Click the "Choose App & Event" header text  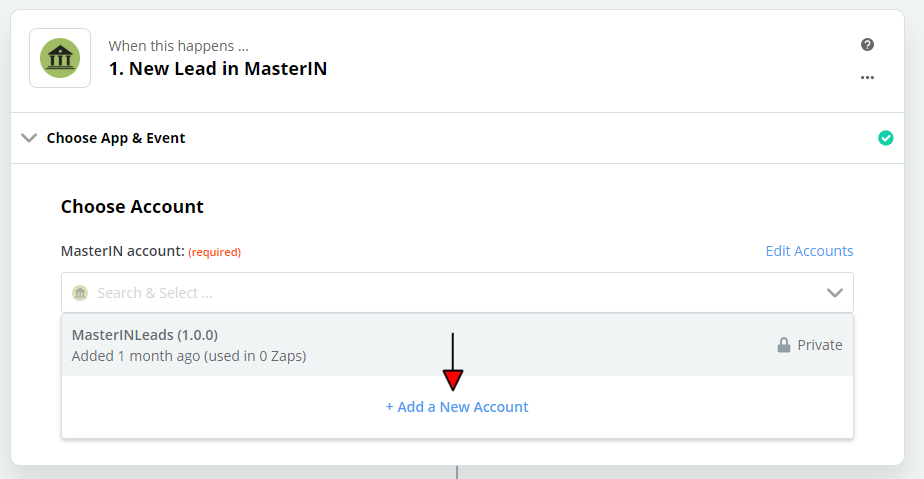116,138
